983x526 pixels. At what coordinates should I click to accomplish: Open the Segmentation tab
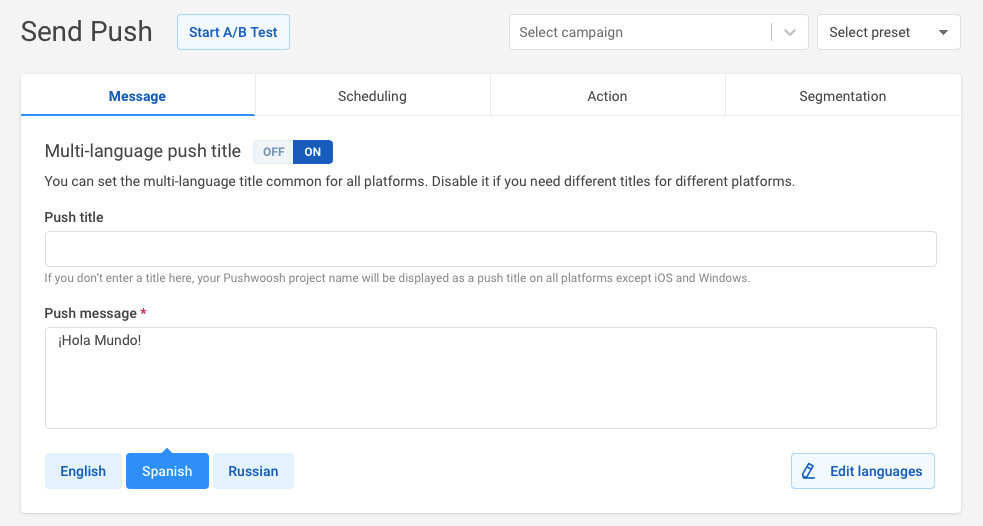tap(842, 96)
